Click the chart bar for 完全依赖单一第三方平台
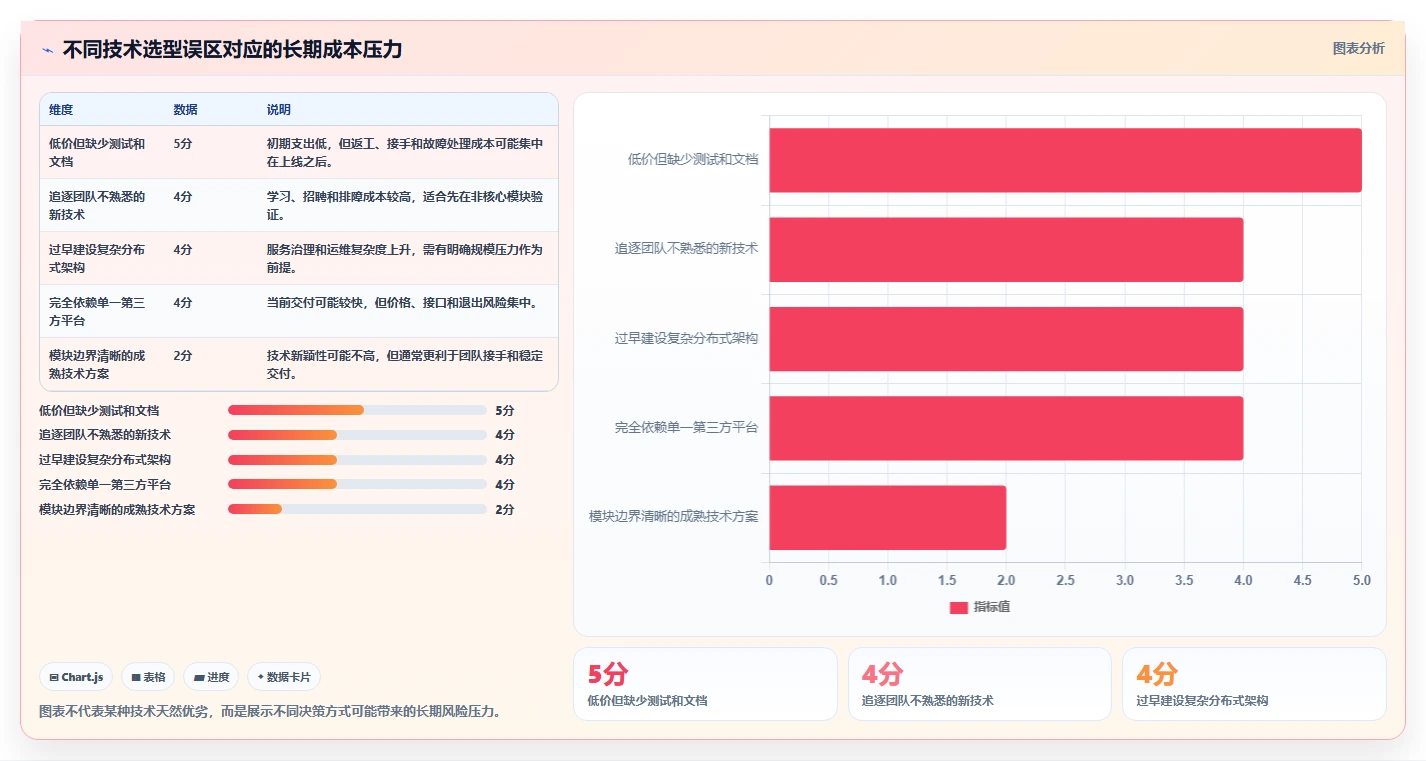The height and width of the screenshot is (761, 1426). pos(1006,428)
